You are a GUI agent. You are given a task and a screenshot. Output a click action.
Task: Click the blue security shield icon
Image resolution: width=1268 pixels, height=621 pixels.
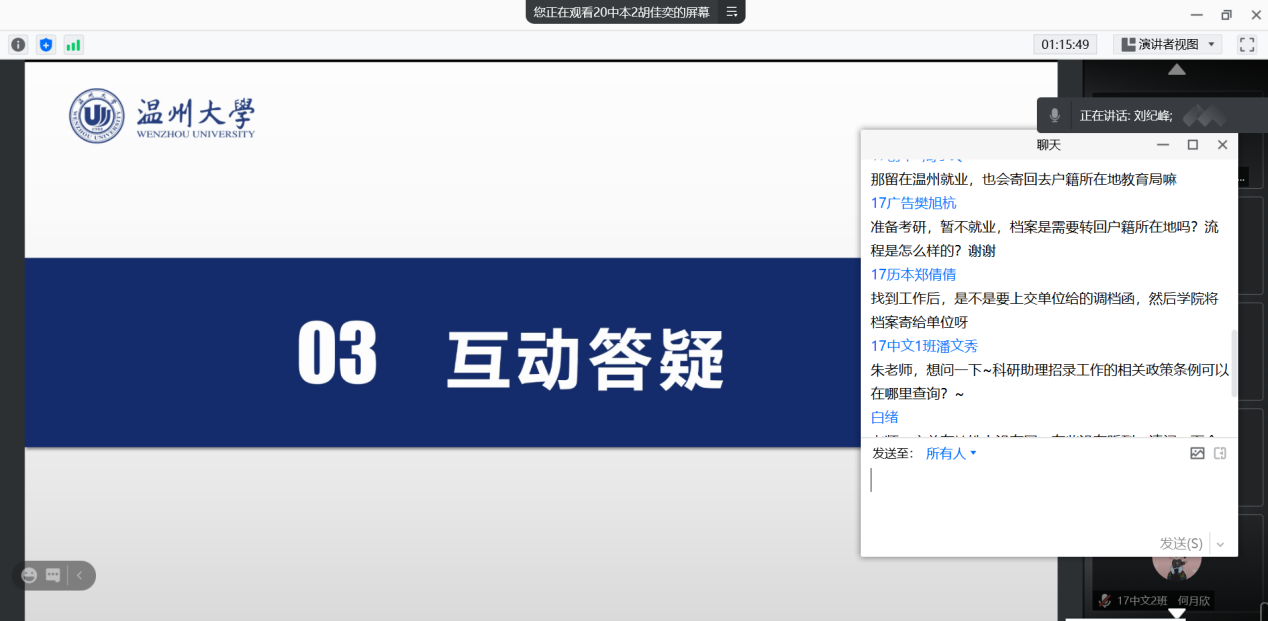pos(46,45)
